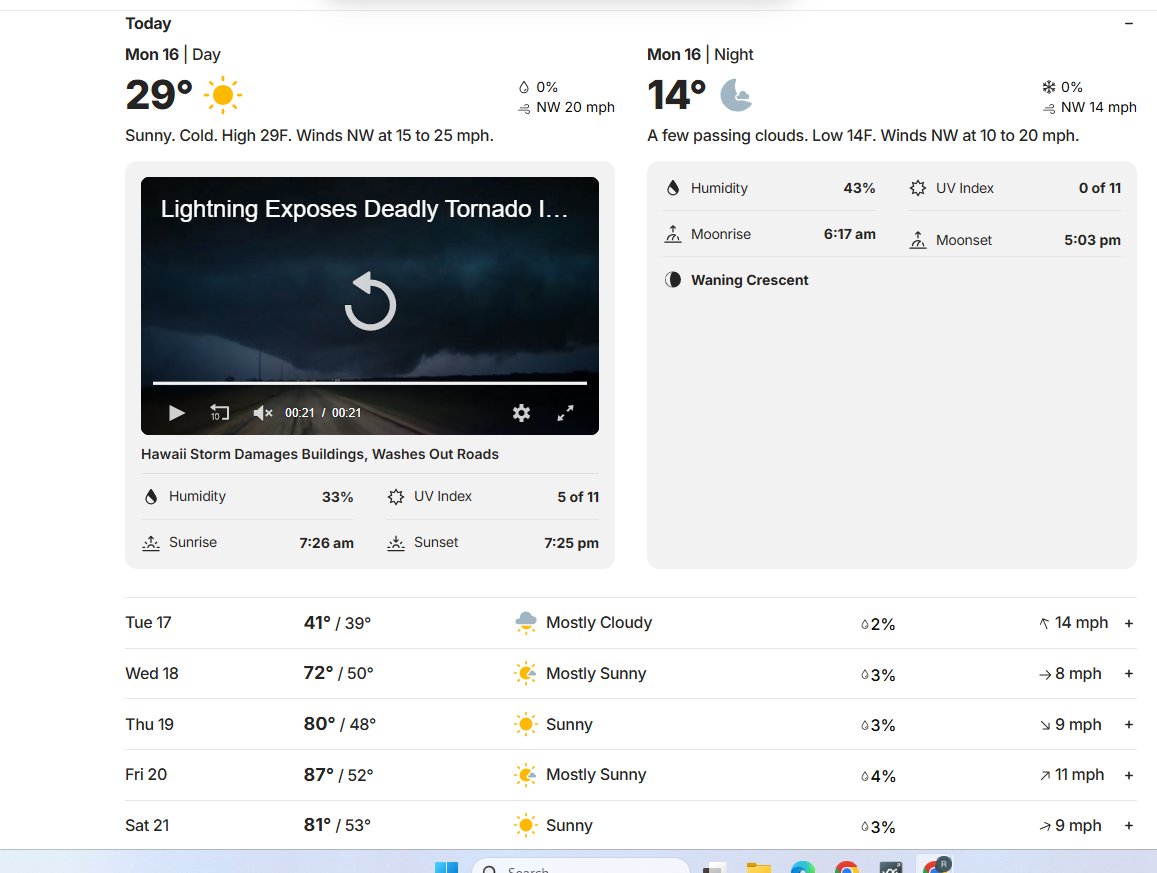This screenshot has height=873, width=1157.
Task: Unmute the video volume icon
Action: pyautogui.click(x=263, y=413)
